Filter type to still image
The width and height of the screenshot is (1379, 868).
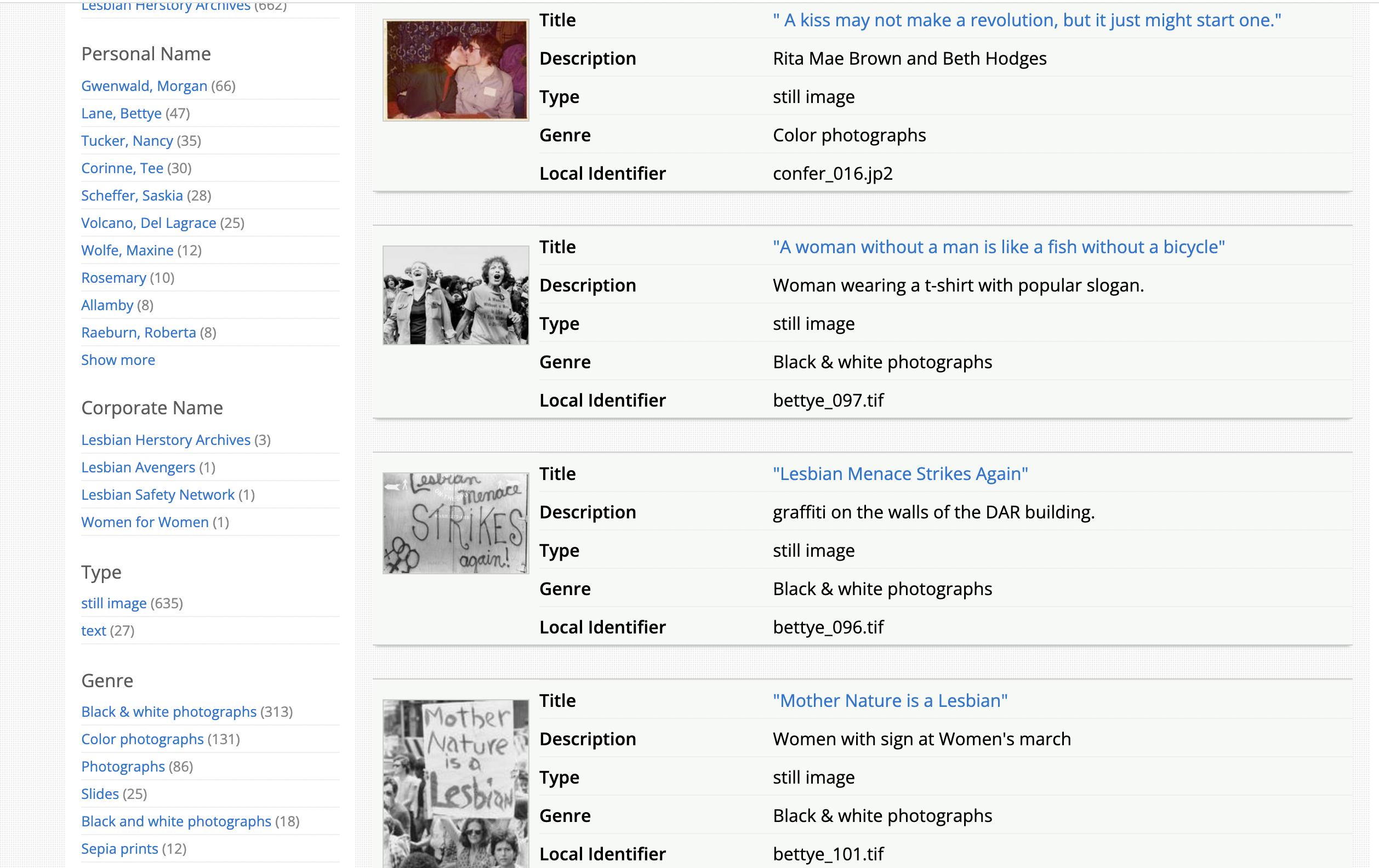(113, 603)
